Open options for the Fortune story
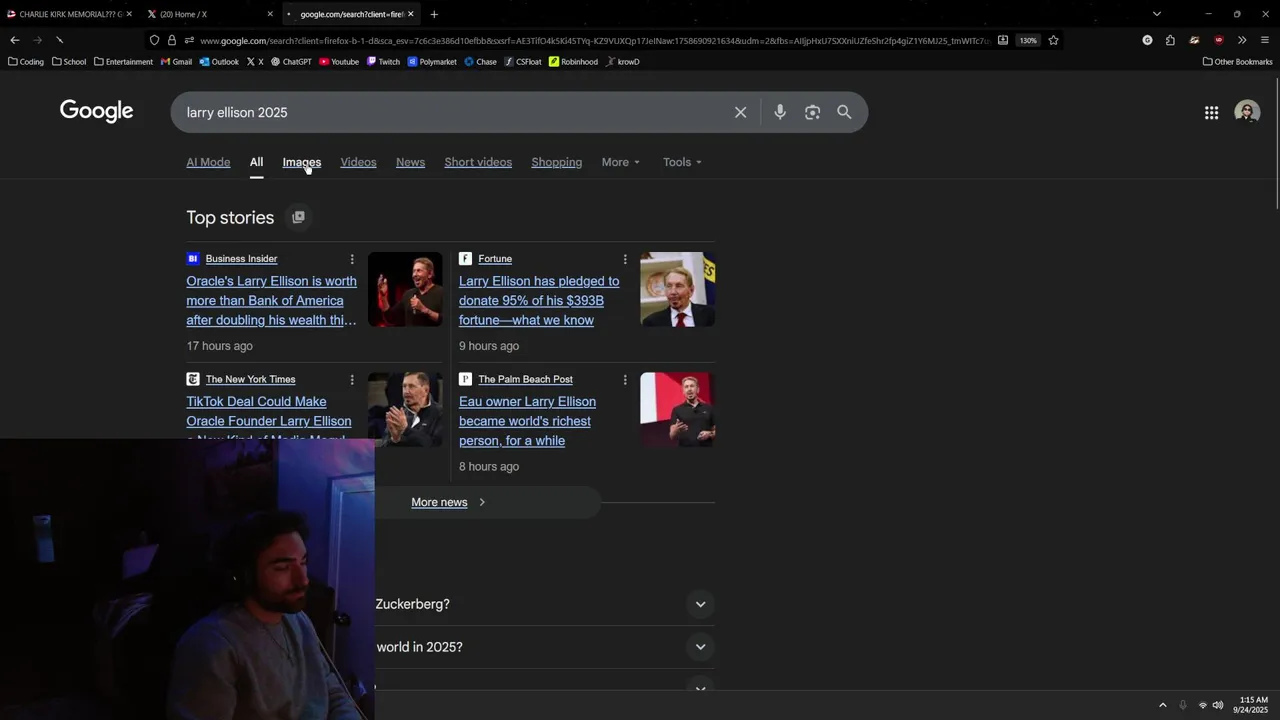The image size is (1280, 720). coord(625,259)
